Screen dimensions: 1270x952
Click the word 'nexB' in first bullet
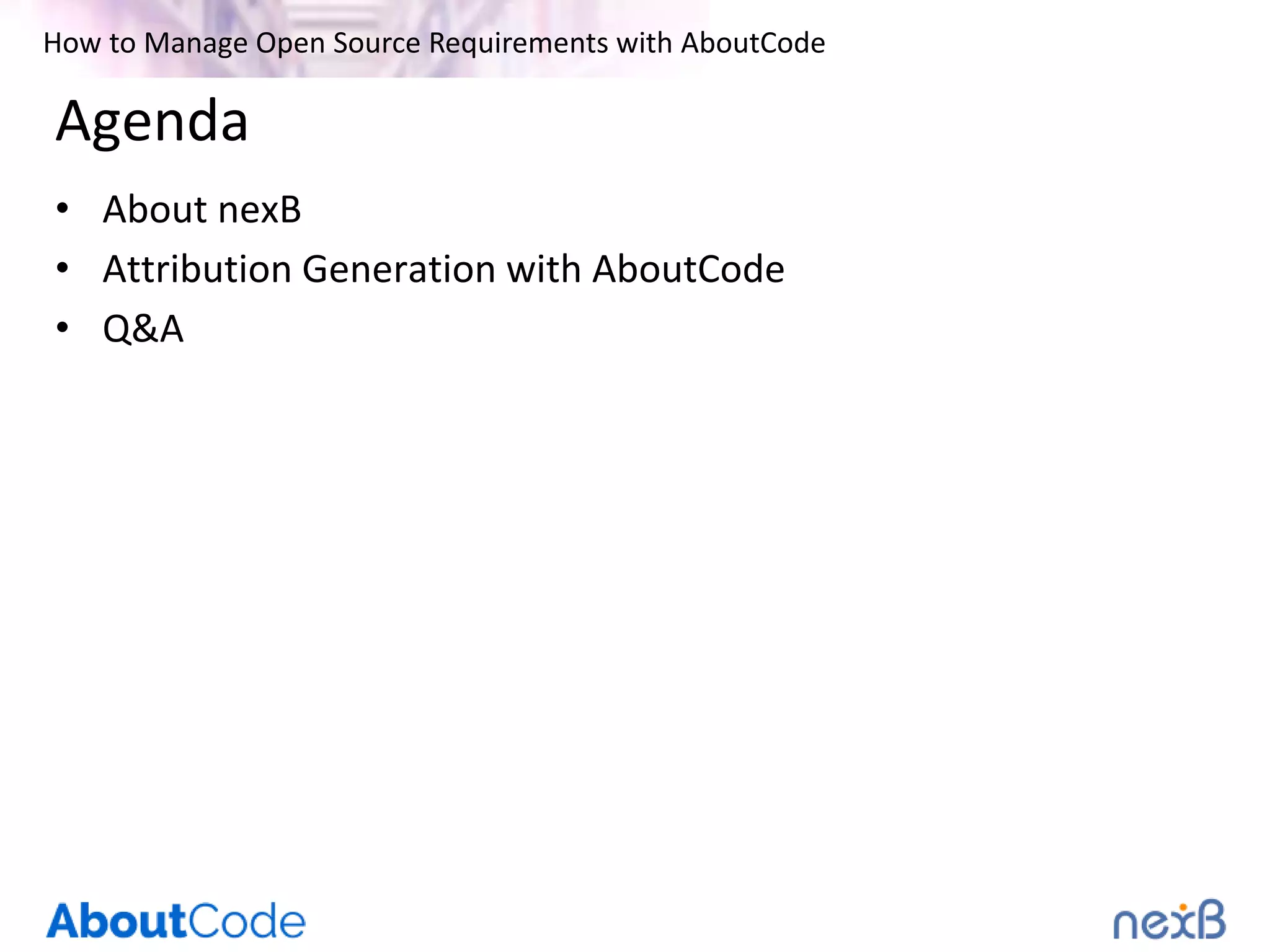[260, 209]
